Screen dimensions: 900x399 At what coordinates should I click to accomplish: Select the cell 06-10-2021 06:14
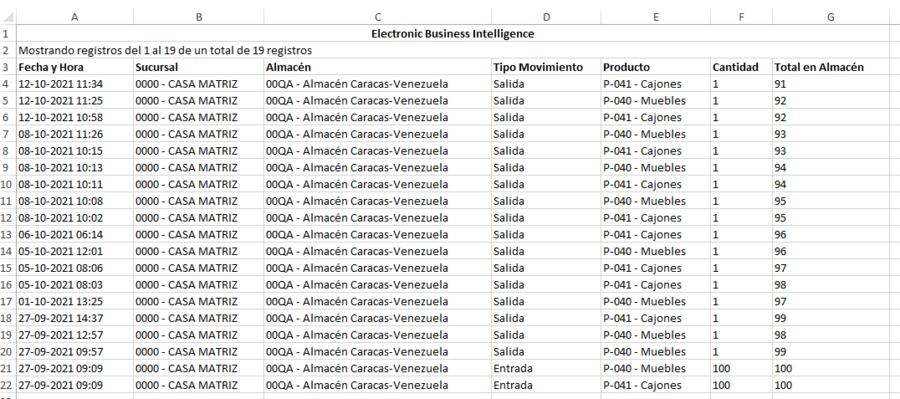[75, 234]
